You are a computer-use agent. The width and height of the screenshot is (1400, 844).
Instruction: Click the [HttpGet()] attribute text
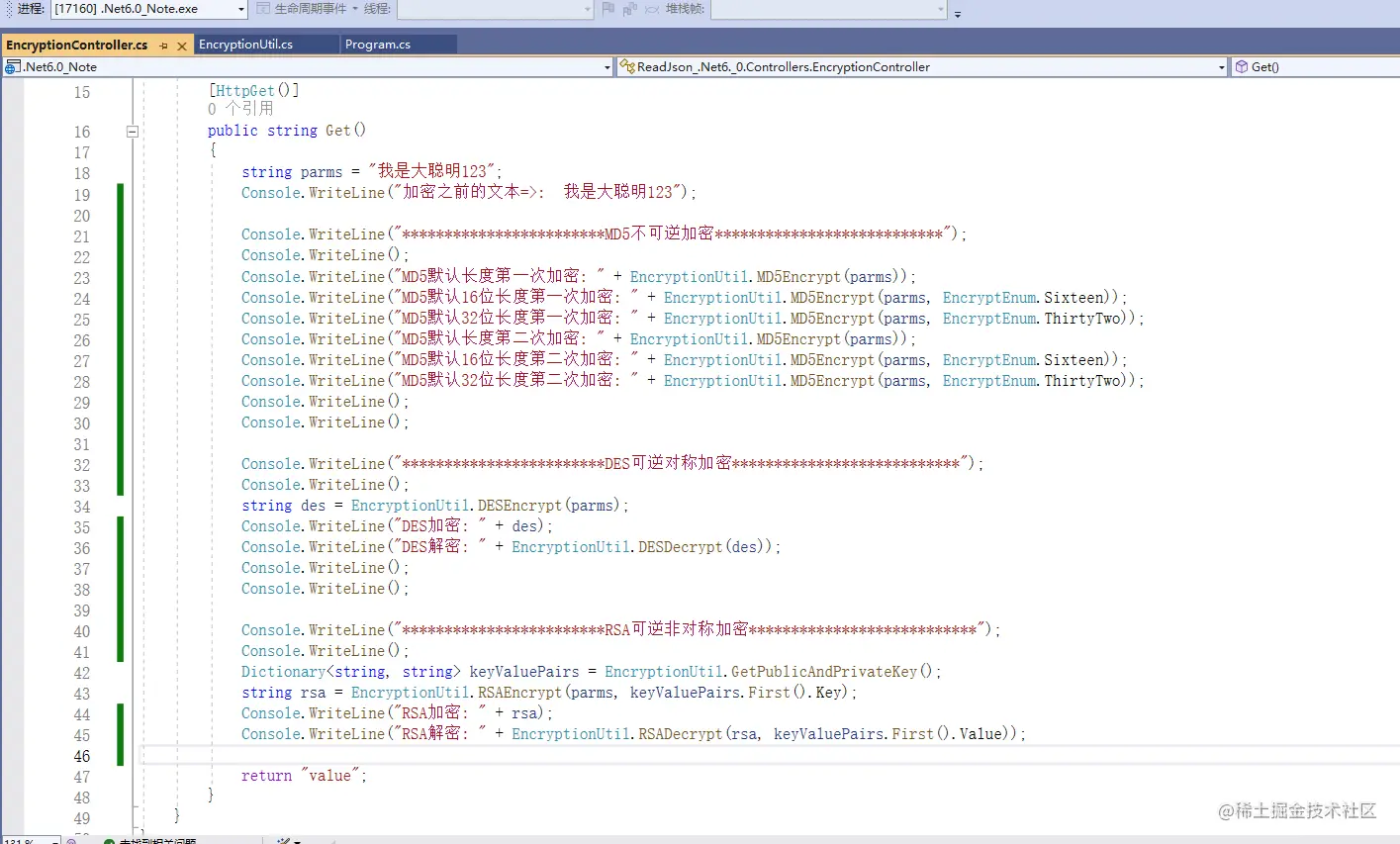(x=253, y=91)
